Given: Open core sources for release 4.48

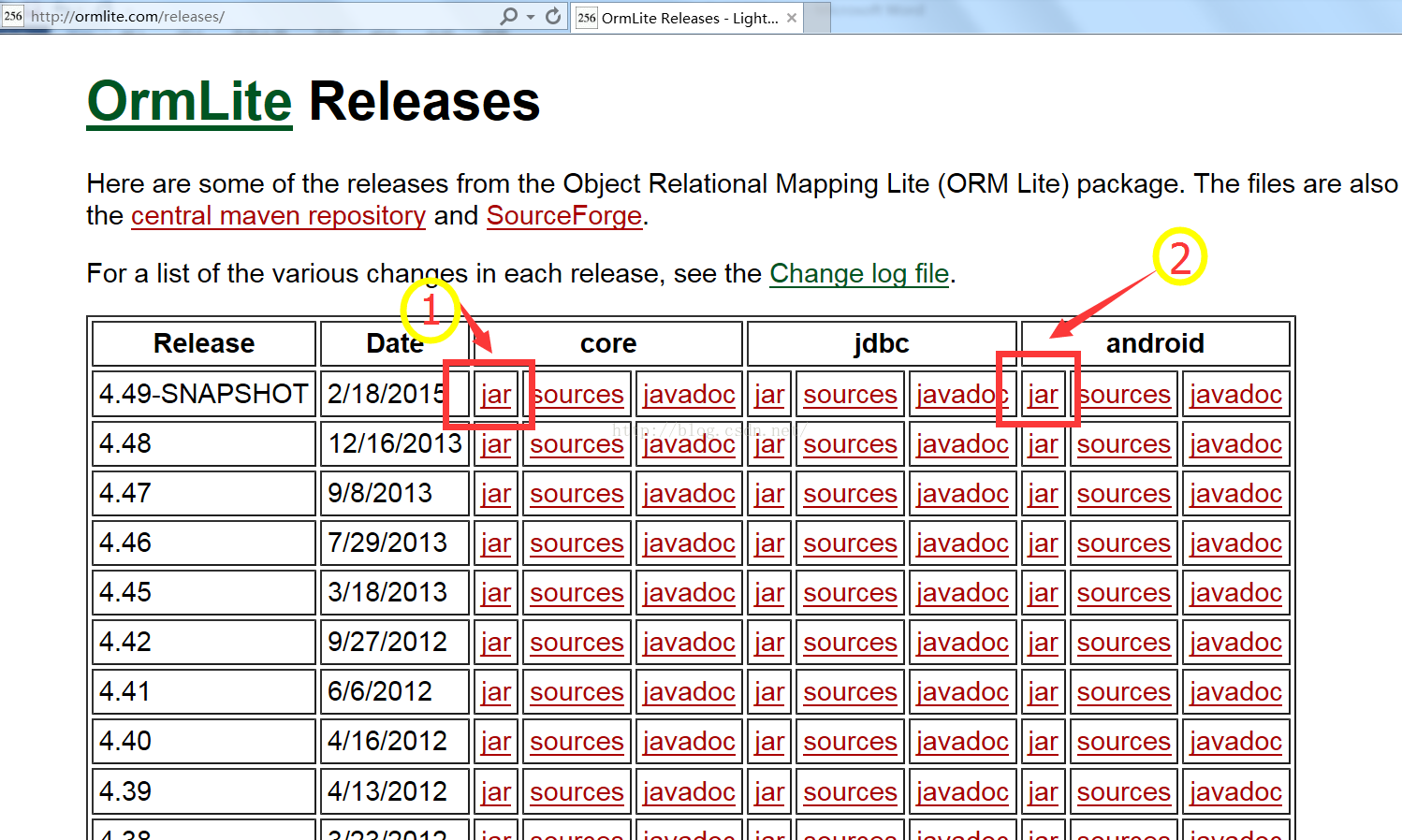Looking at the screenshot, I should (x=577, y=444).
